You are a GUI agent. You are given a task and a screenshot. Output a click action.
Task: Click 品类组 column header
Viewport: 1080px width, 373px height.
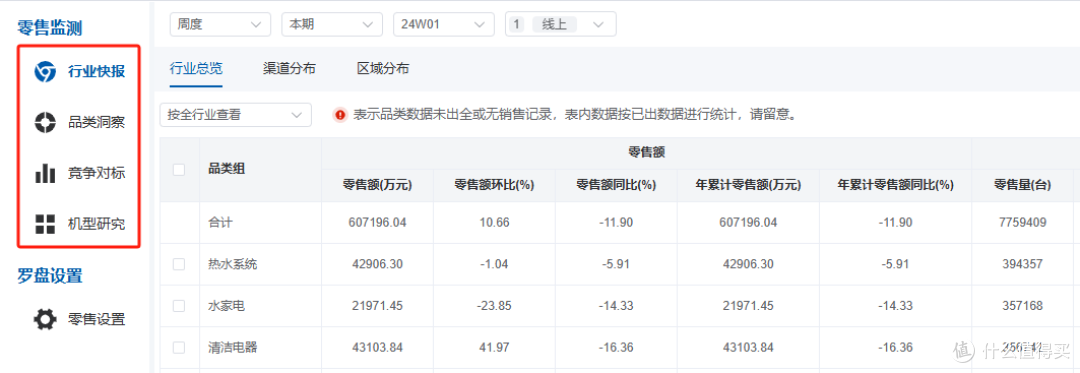click(x=227, y=169)
